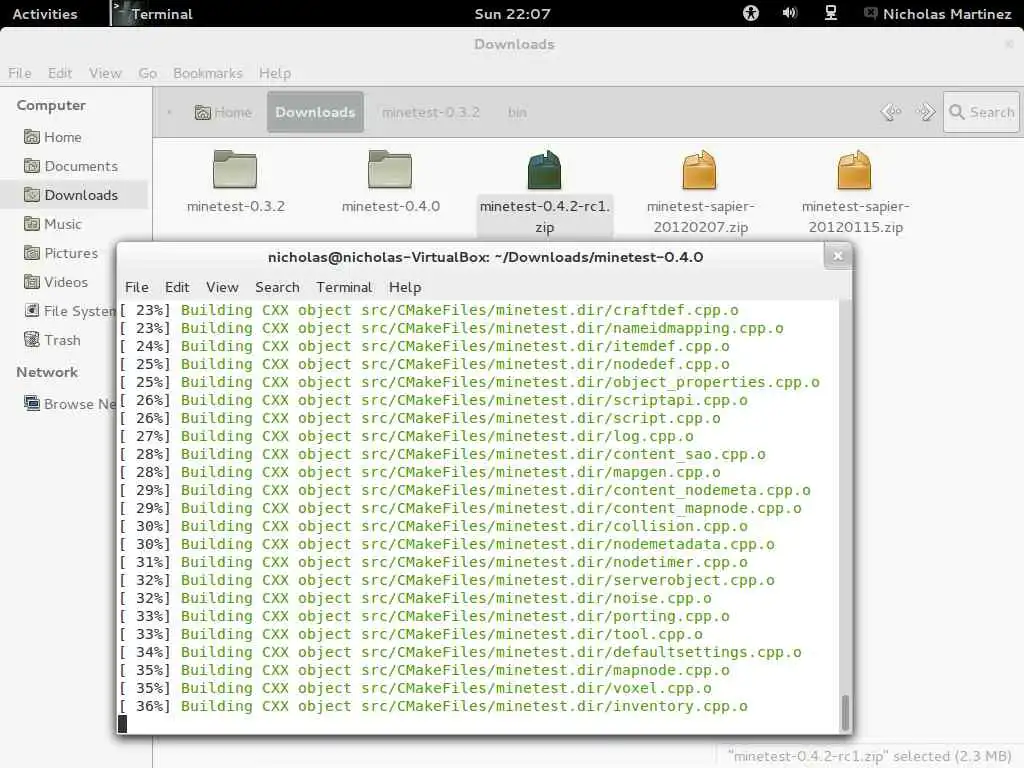Go to bin in the path bar
Screen dimensions: 1024x768
pyautogui.click(x=517, y=112)
